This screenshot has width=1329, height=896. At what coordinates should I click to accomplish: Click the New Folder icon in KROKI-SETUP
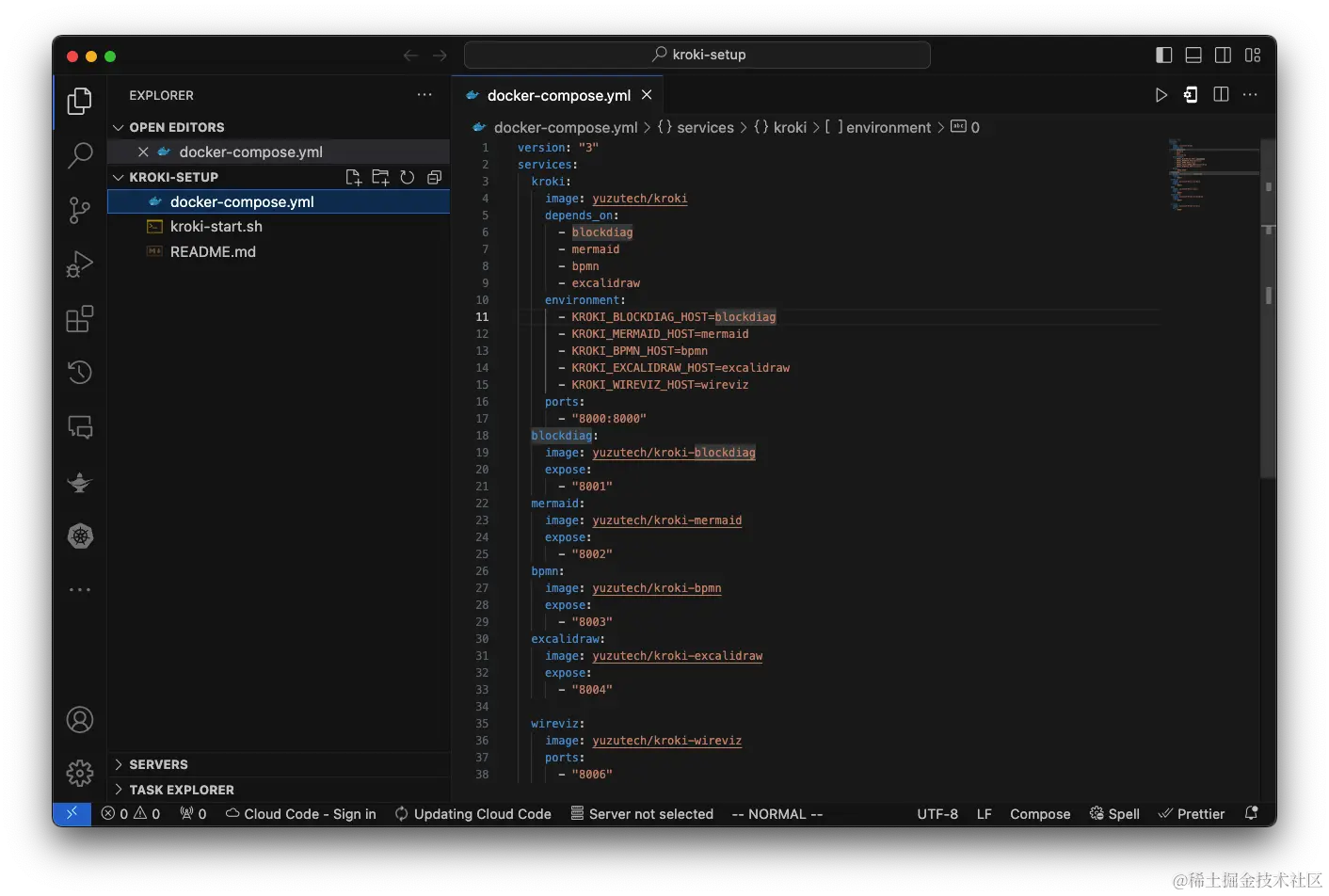point(380,177)
